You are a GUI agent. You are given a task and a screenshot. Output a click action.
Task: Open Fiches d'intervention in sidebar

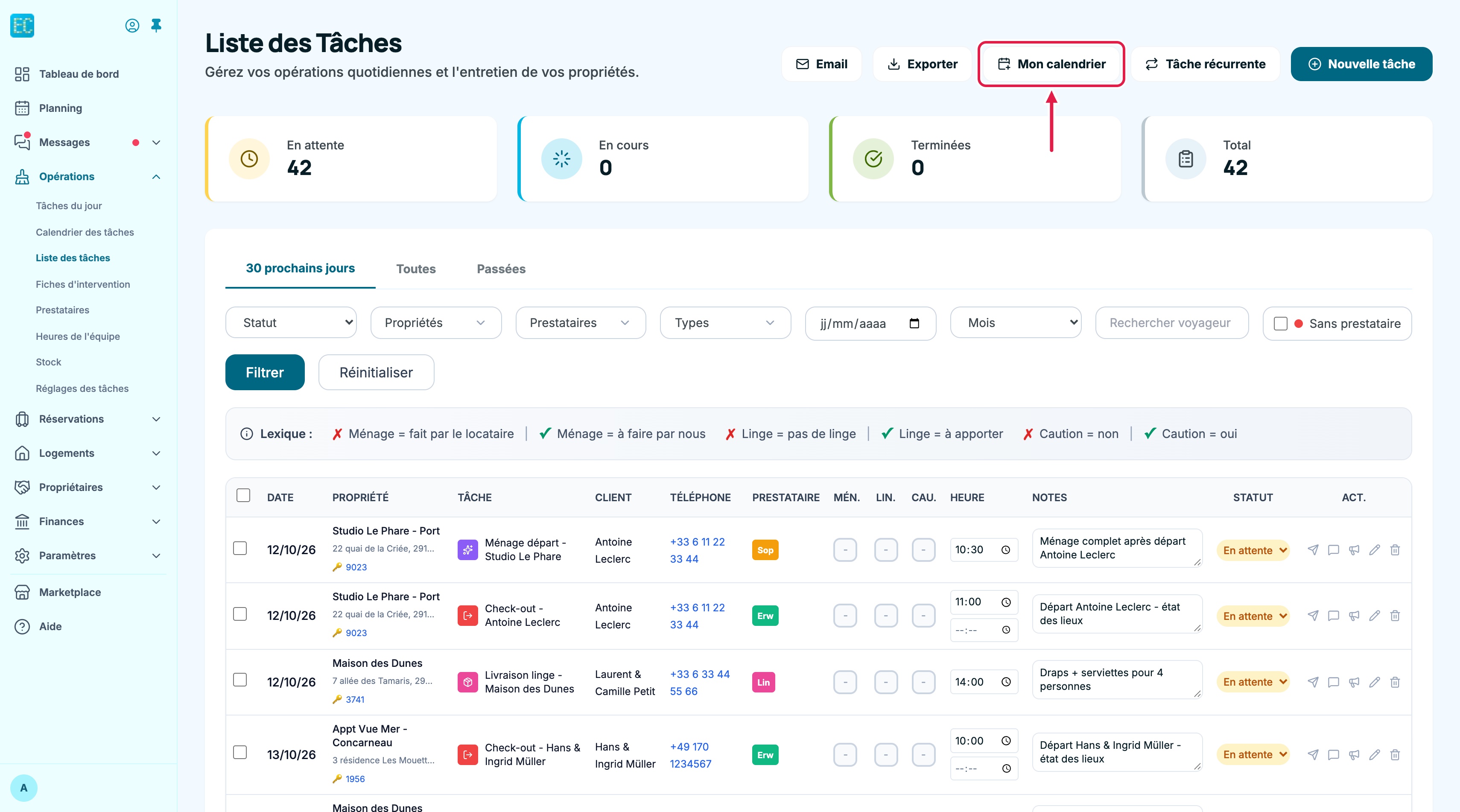(x=83, y=284)
